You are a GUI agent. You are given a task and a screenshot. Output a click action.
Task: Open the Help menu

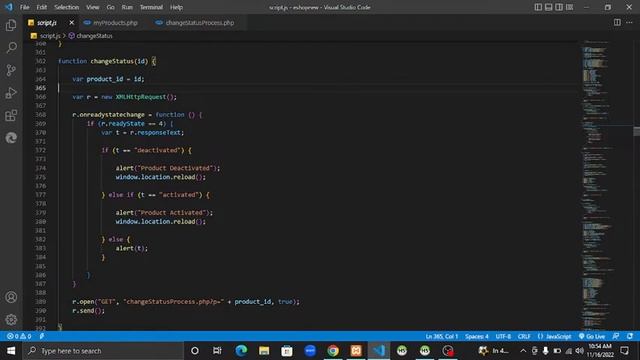click(x=176, y=7)
